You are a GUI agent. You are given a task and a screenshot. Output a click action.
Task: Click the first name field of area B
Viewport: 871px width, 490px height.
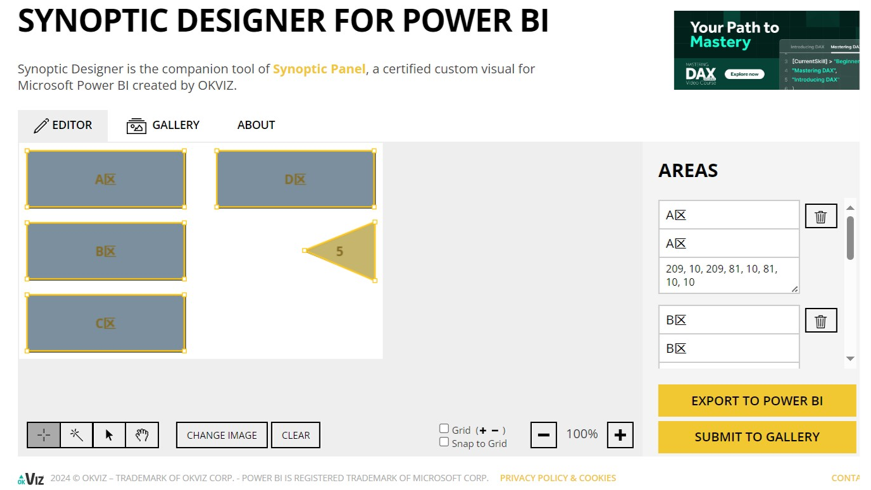(729, 320)
